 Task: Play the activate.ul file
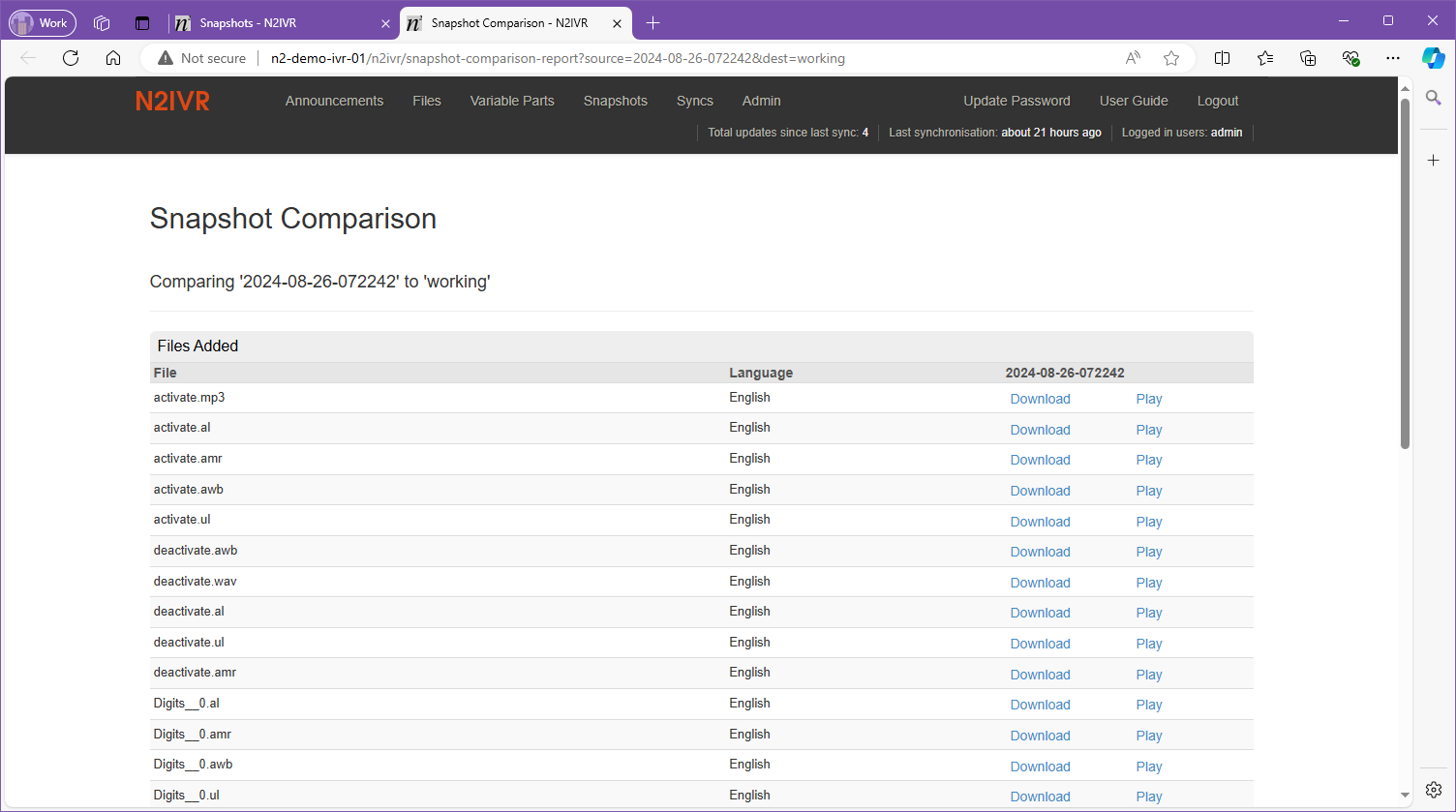point(1149,522)
